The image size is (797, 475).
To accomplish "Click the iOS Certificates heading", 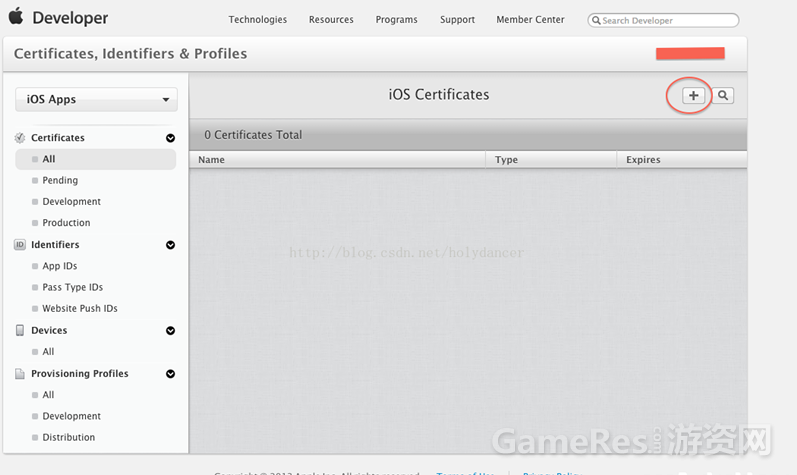I will click(439, 94).
